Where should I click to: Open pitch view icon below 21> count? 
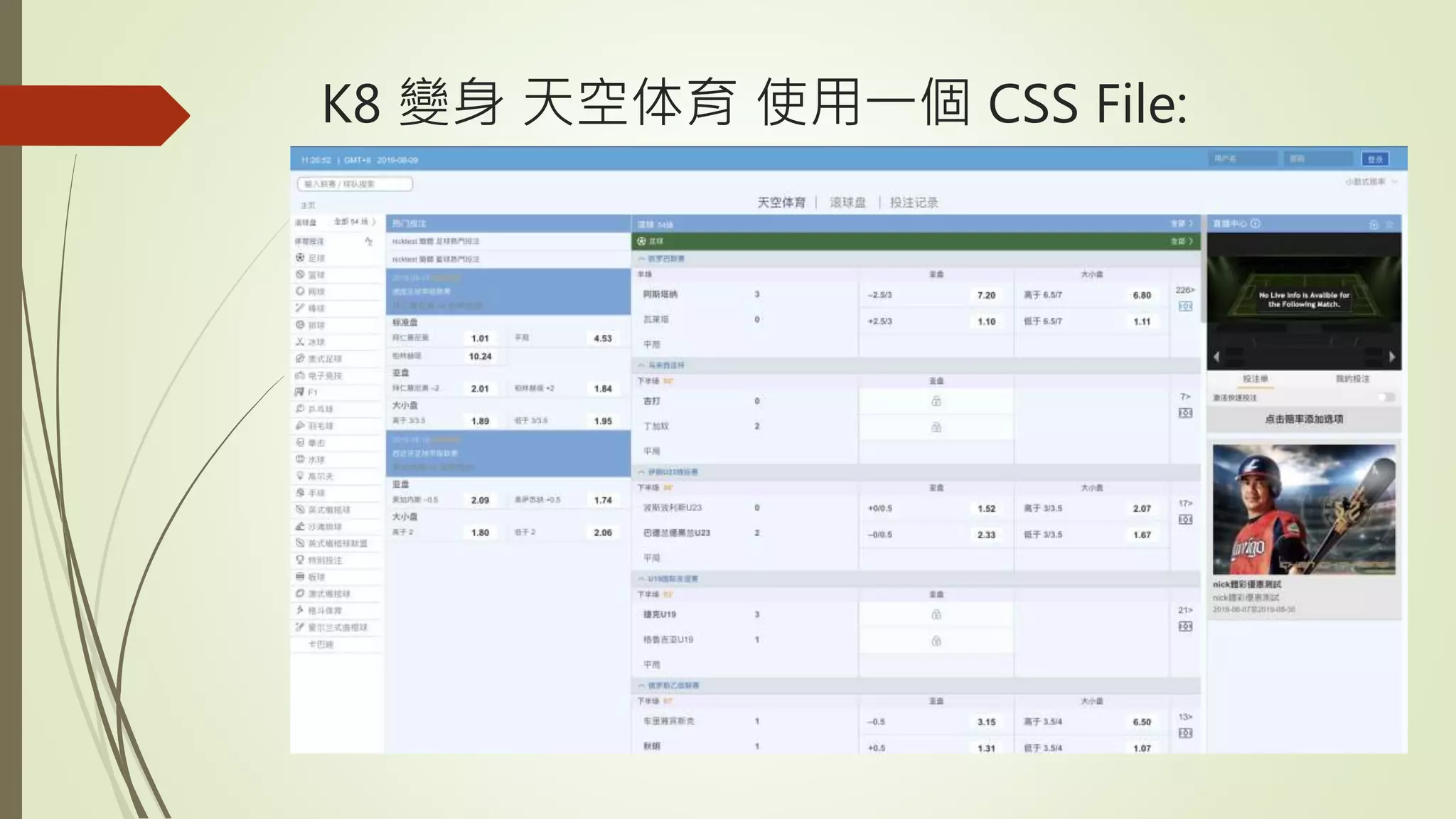tap(1185, 626)
